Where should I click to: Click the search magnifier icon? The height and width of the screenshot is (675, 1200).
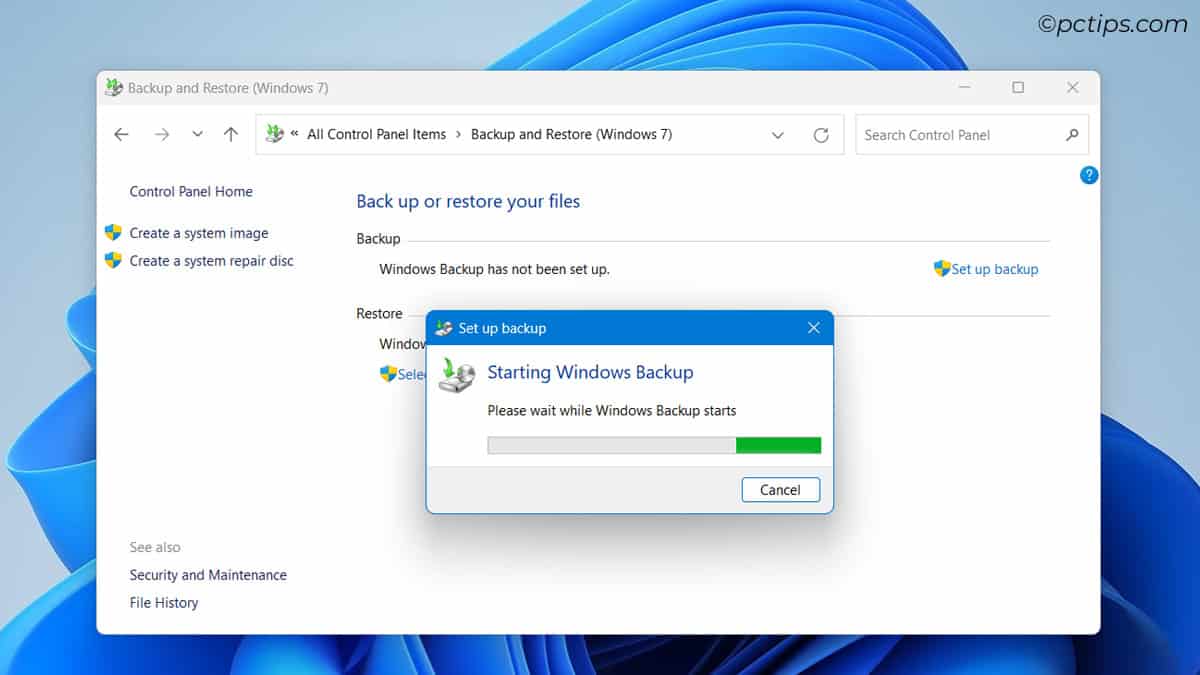coord(1072,135)
